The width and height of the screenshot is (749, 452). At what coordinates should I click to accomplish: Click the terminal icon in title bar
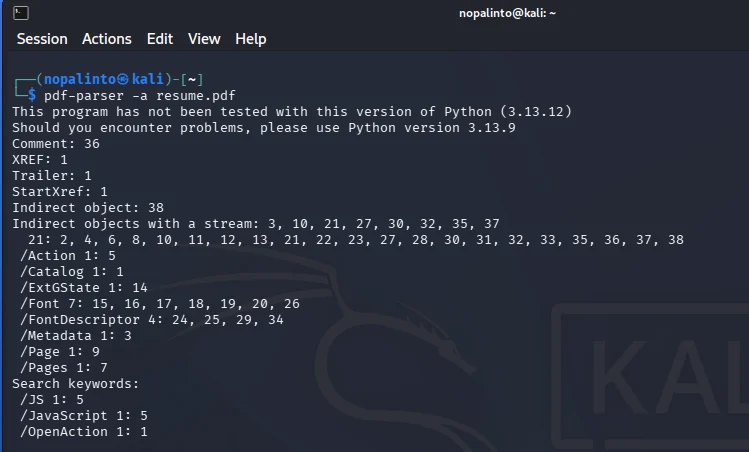[21, 13]
